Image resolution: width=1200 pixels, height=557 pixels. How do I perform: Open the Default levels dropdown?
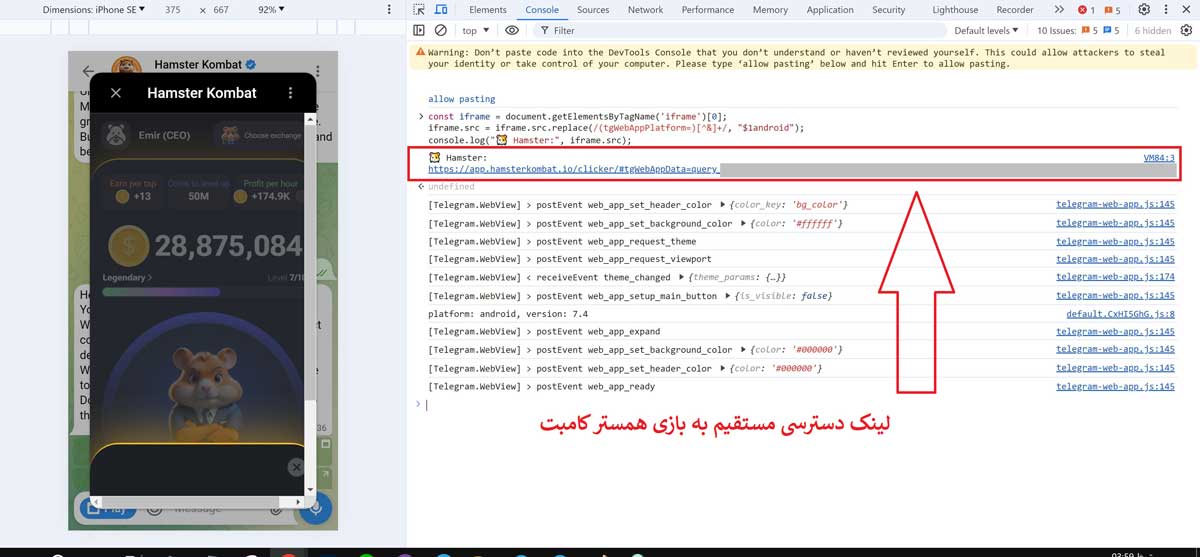(986, 30)
